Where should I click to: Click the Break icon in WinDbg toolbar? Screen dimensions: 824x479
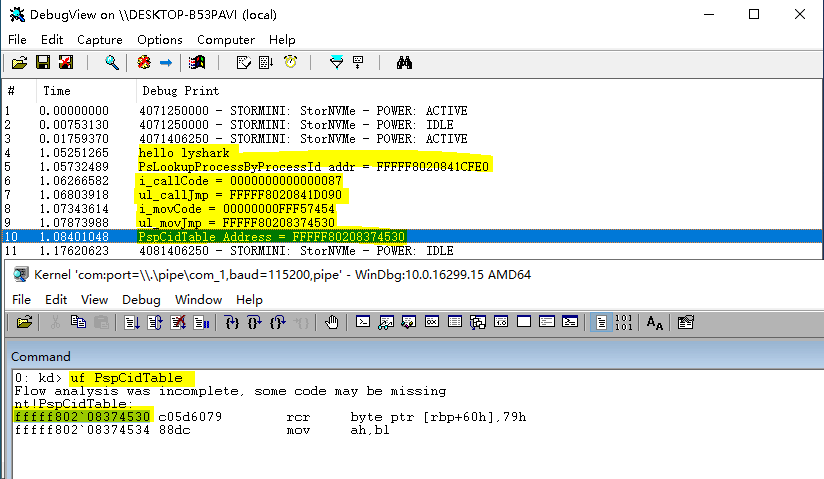(x=201, y=322)
